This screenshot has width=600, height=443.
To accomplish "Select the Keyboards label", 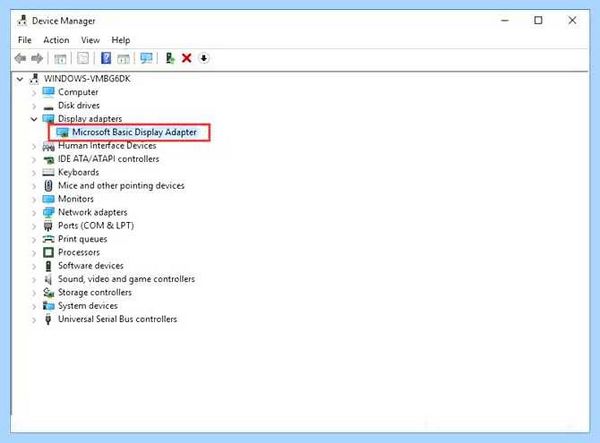I will pyautogui.click(x=78, y=173).
